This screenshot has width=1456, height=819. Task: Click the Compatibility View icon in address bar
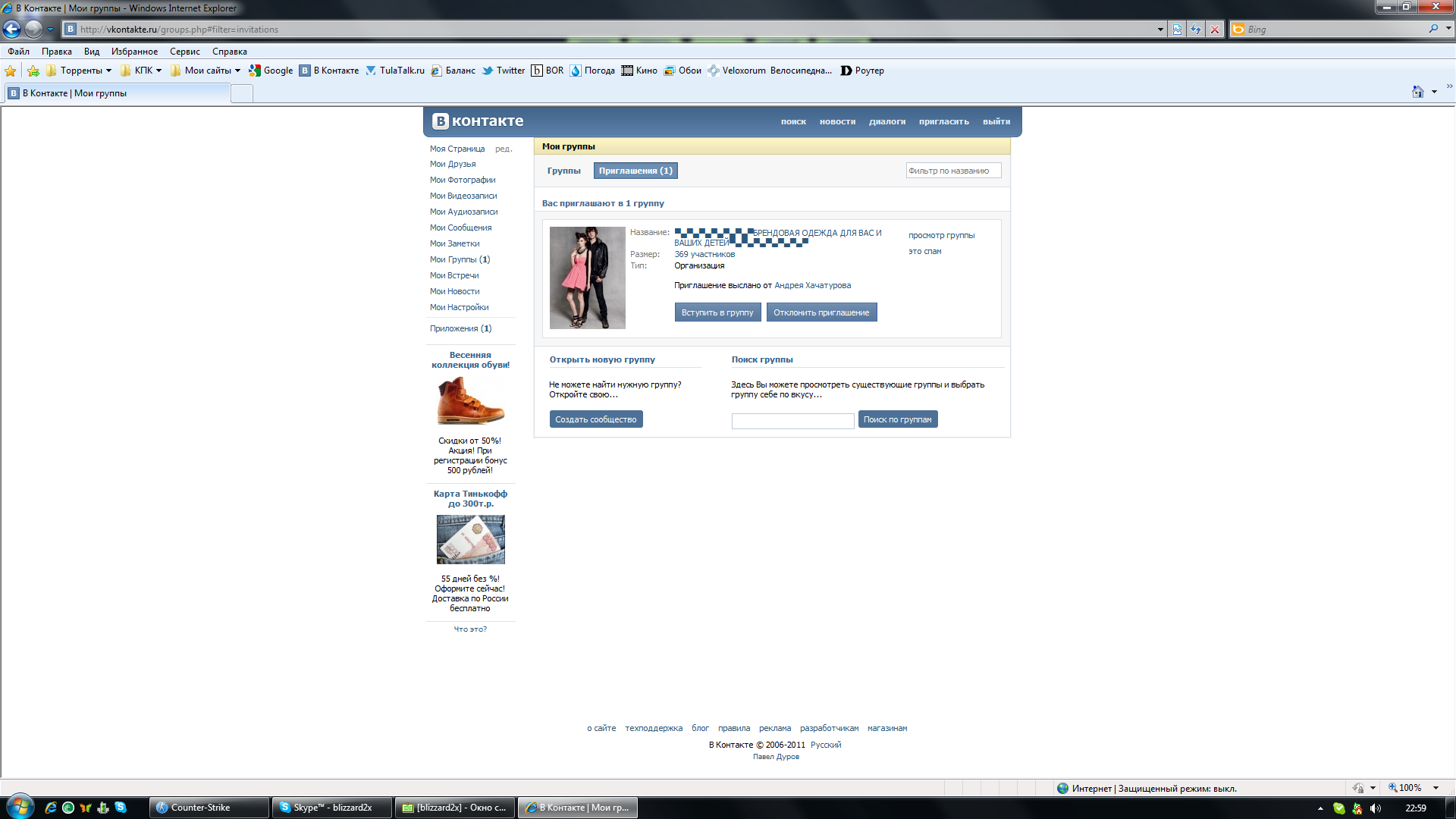pos(1177,30)
